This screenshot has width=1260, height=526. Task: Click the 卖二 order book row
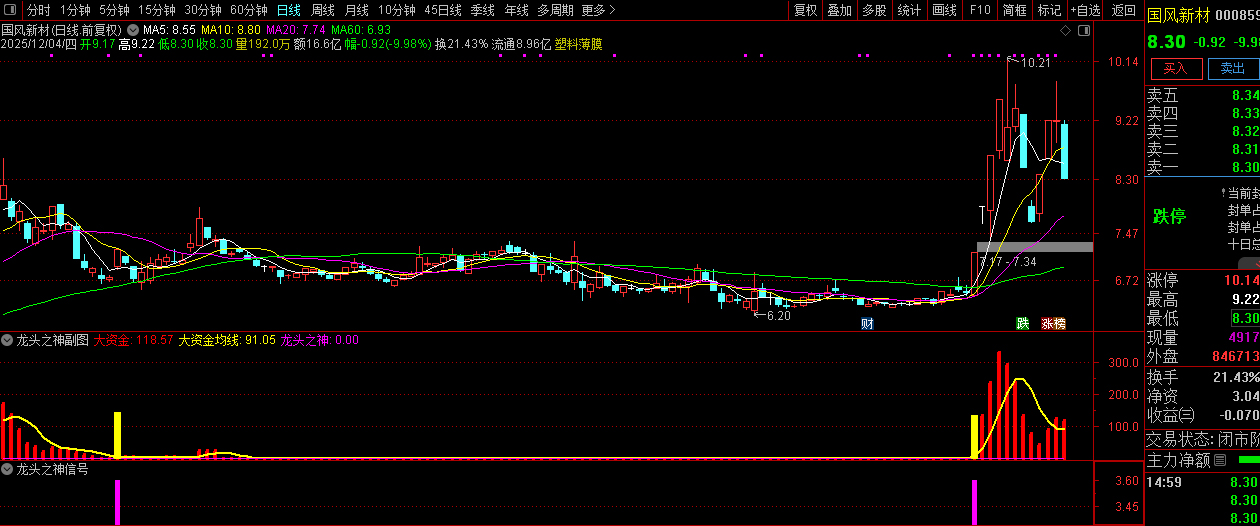click(1203, 150)
